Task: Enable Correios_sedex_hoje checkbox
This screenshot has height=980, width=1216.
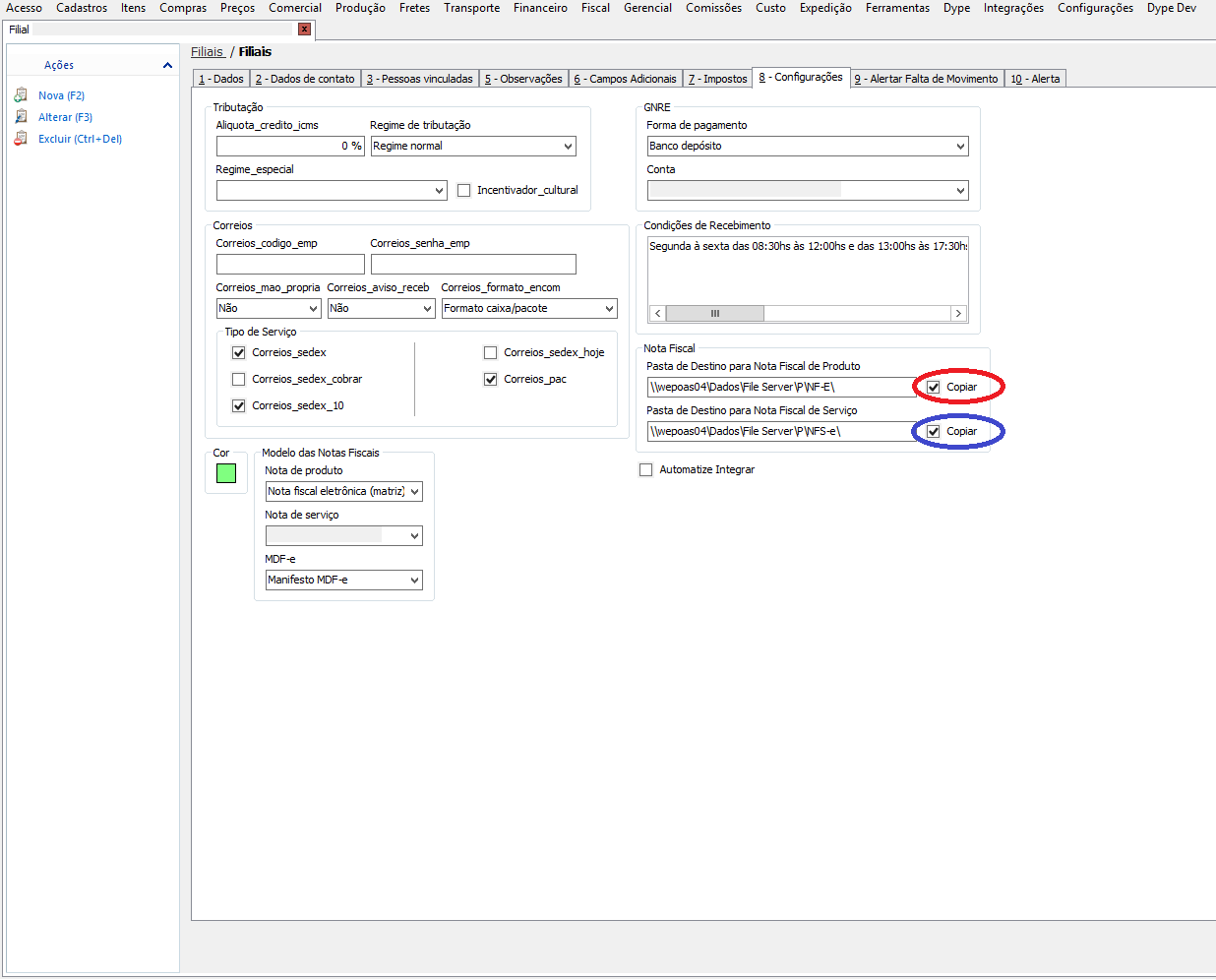Action: [x=491, y=353]
